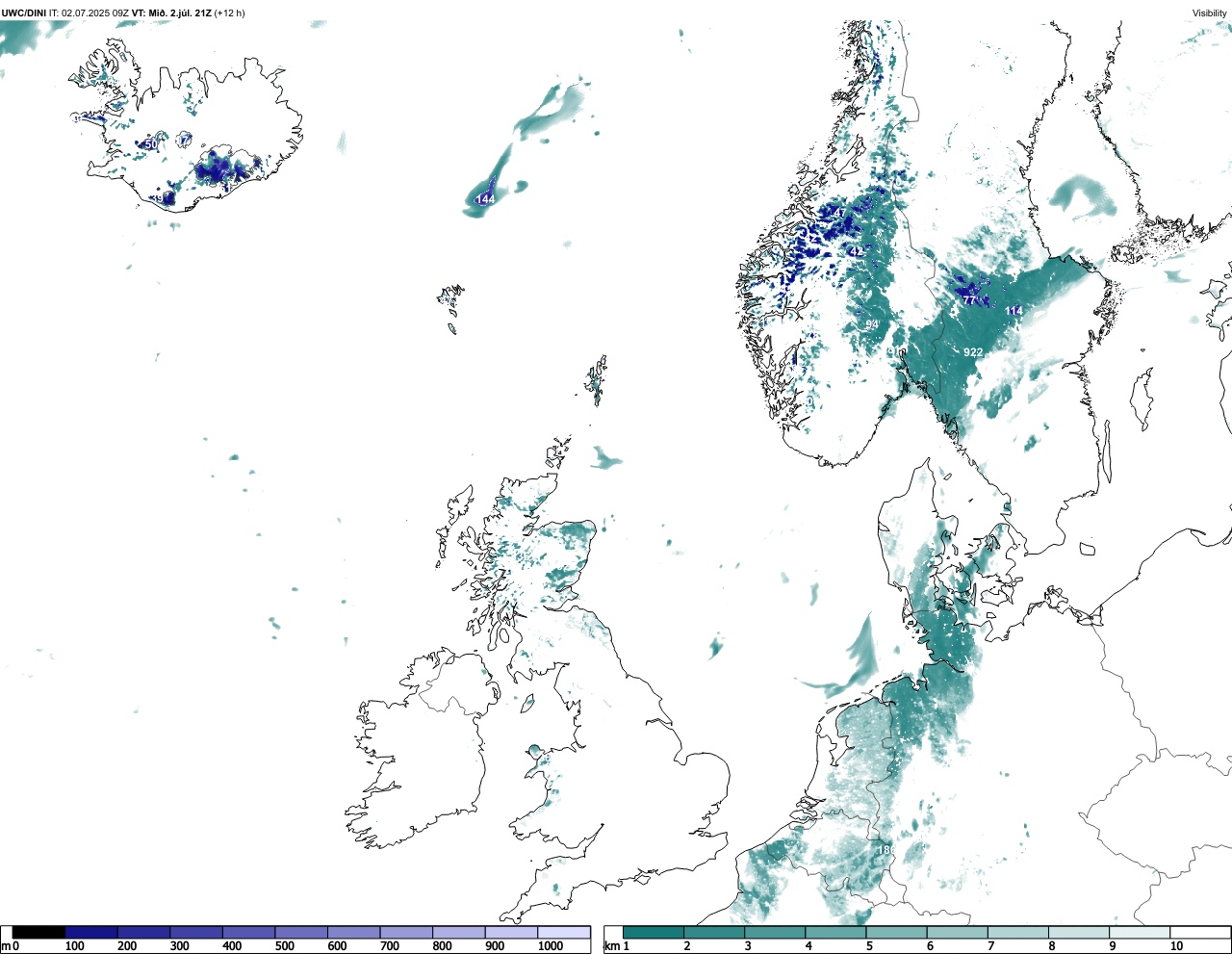
Task: Click the 144 visibility value over the sea
Action: pos(485,199)
